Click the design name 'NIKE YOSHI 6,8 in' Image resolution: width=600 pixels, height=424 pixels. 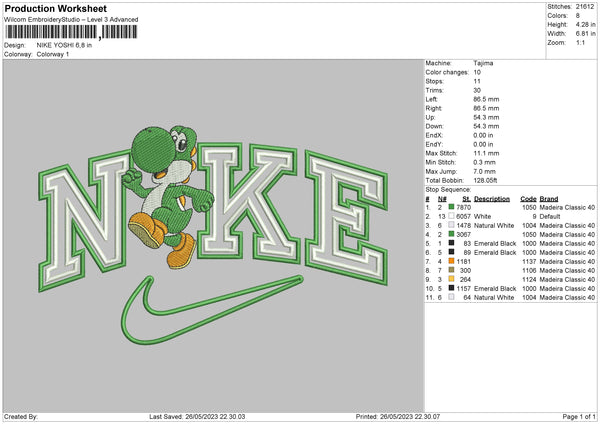64,45
